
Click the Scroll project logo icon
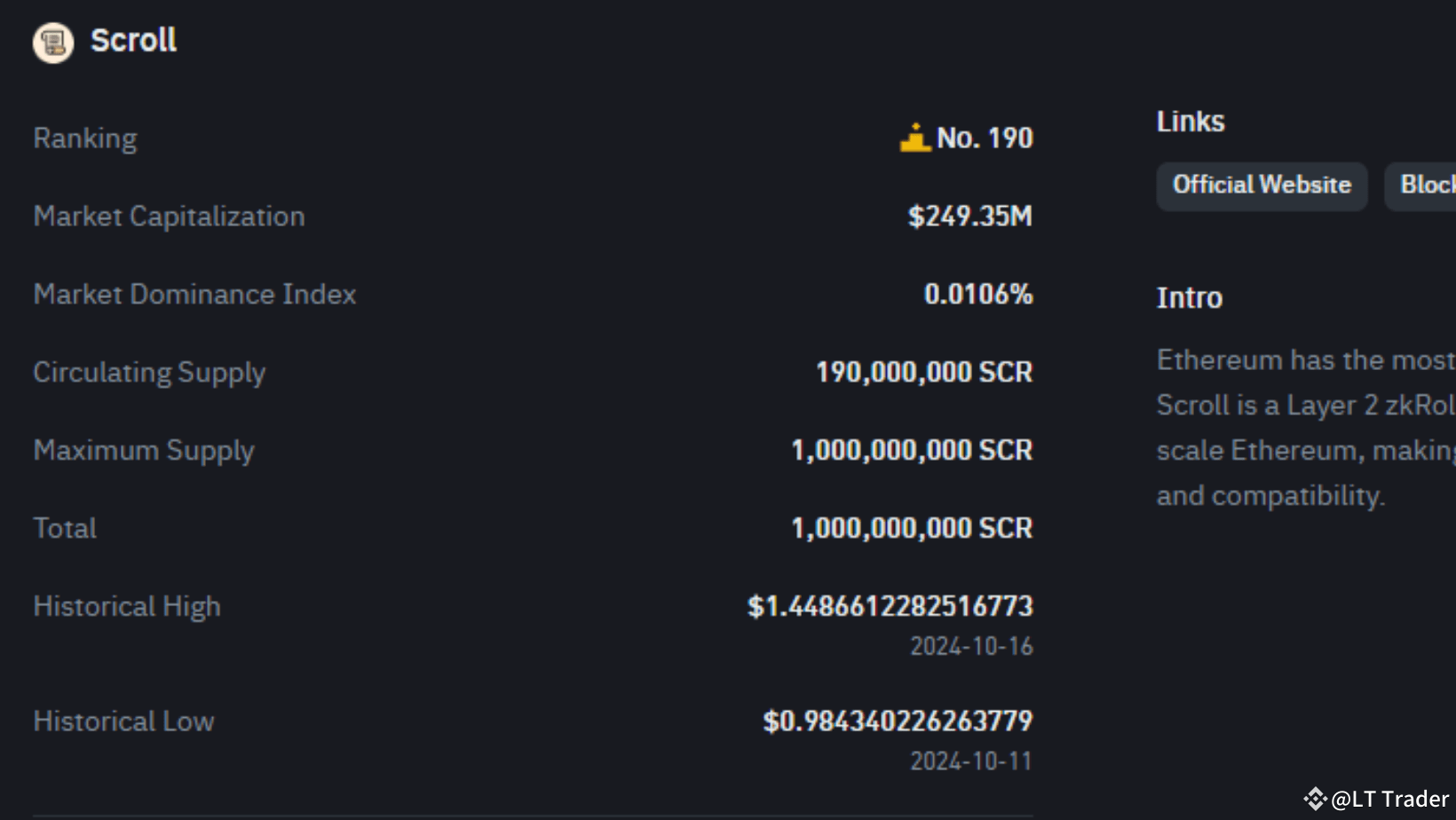pos(53,43)
